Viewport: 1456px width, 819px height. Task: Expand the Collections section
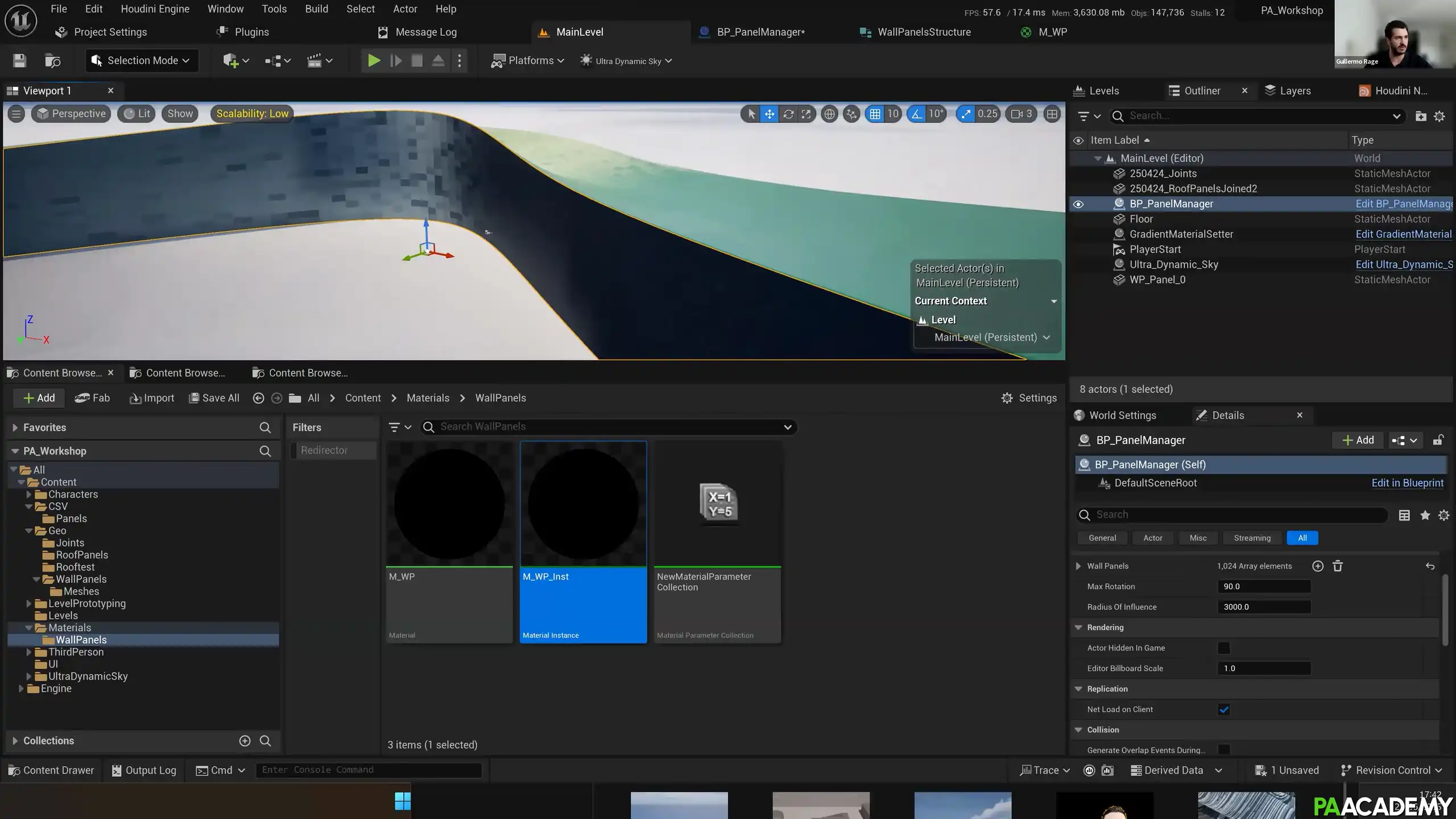pyautogui.click(x=15, y=741)
